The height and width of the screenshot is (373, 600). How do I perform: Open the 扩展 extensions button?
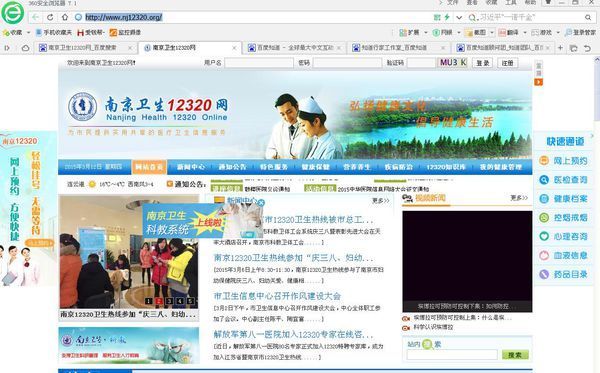(409, 33)
